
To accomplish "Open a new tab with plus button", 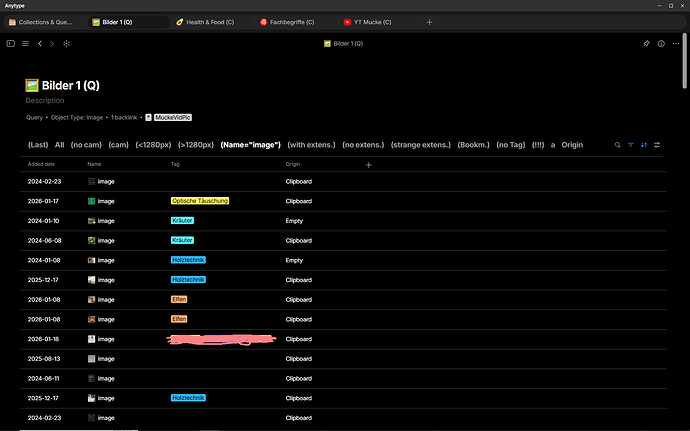I will click(429, 22).
